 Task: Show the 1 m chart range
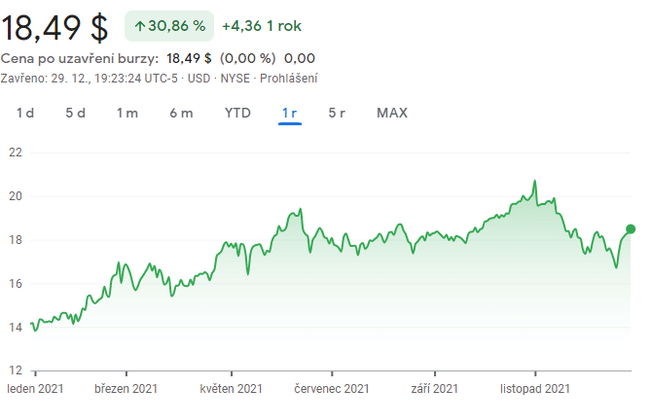(x=127, y=113)
